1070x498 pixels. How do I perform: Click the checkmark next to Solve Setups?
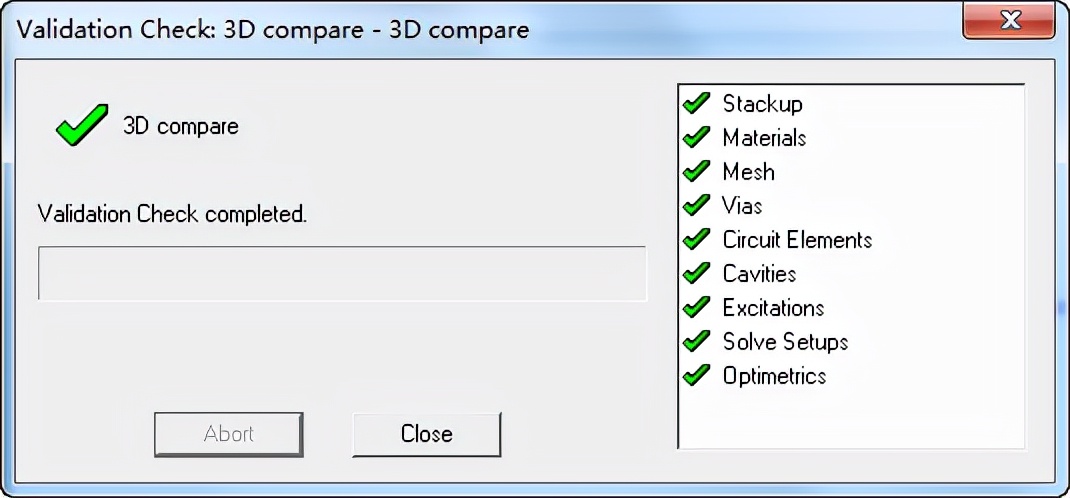click(x=696, y=341)
